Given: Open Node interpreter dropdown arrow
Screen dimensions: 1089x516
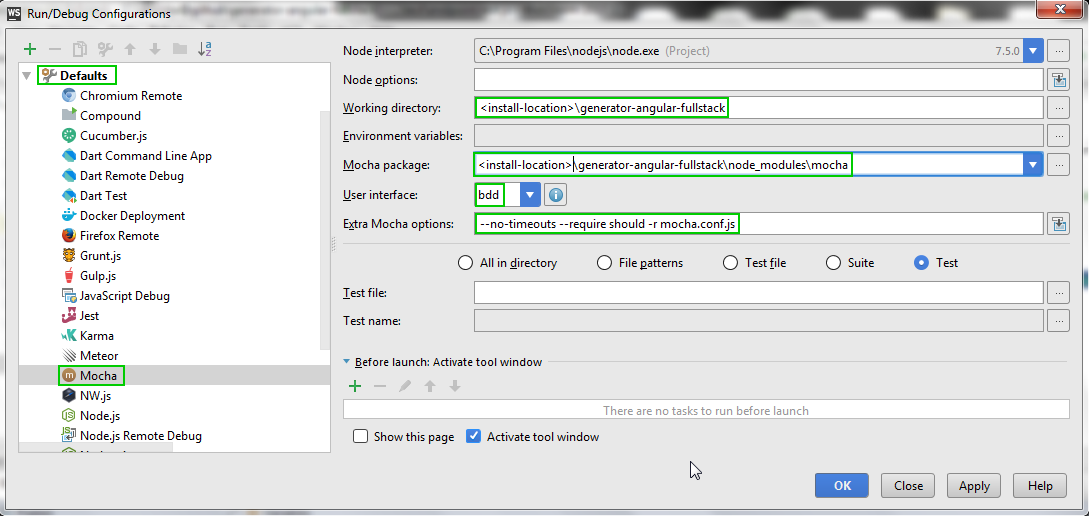Looking at the screenshot, I should [1033, 51].
